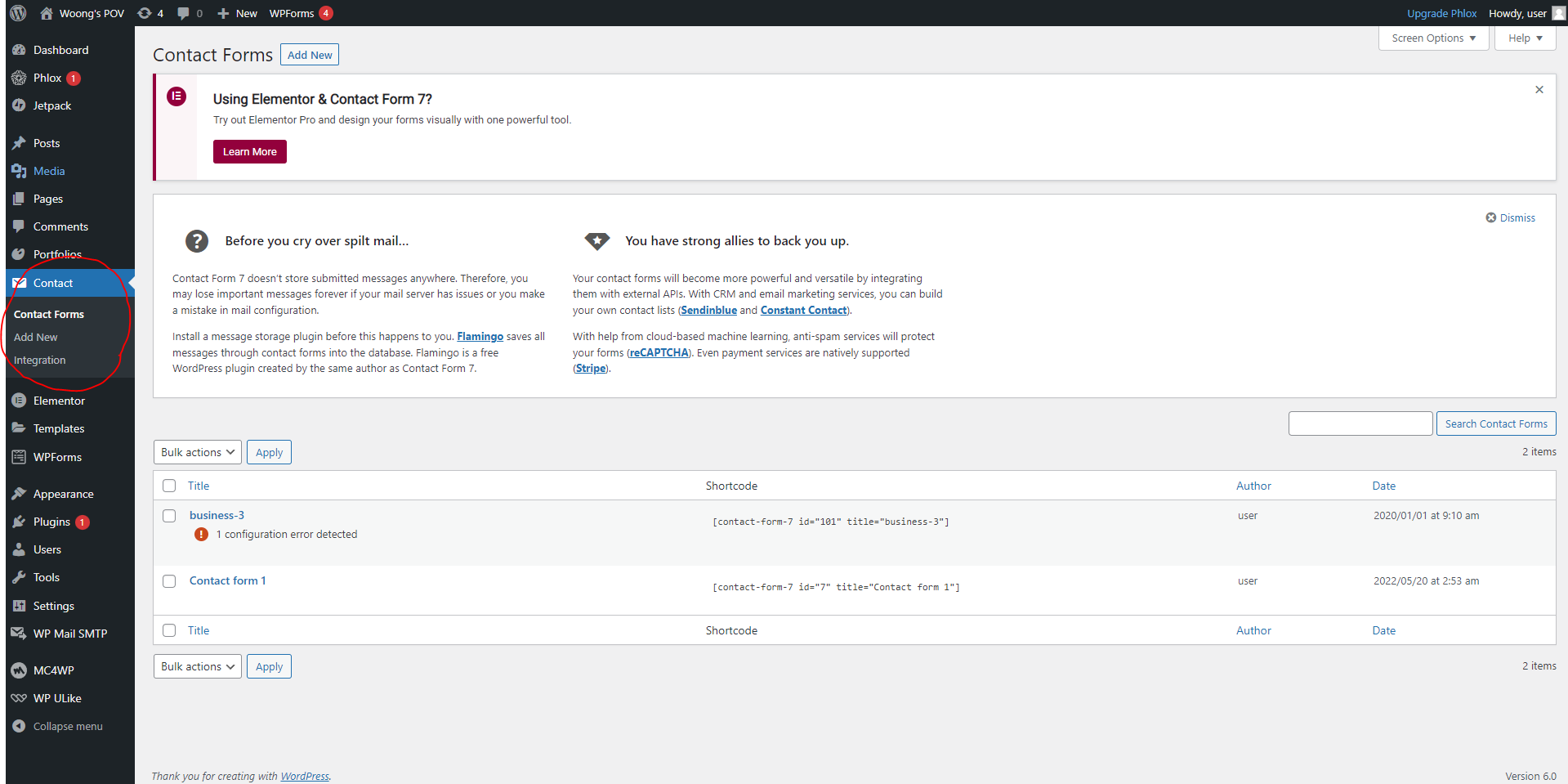Open the WP Mail SMTP icon
Image resolution: width=1568 pixels, height=784 pixels.
pos(19,634)
